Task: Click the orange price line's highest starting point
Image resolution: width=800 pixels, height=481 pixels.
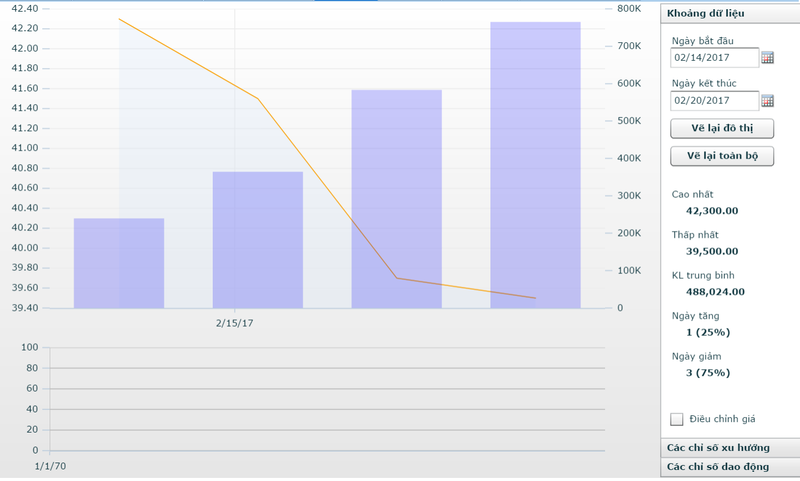Action: pos(119,19)
